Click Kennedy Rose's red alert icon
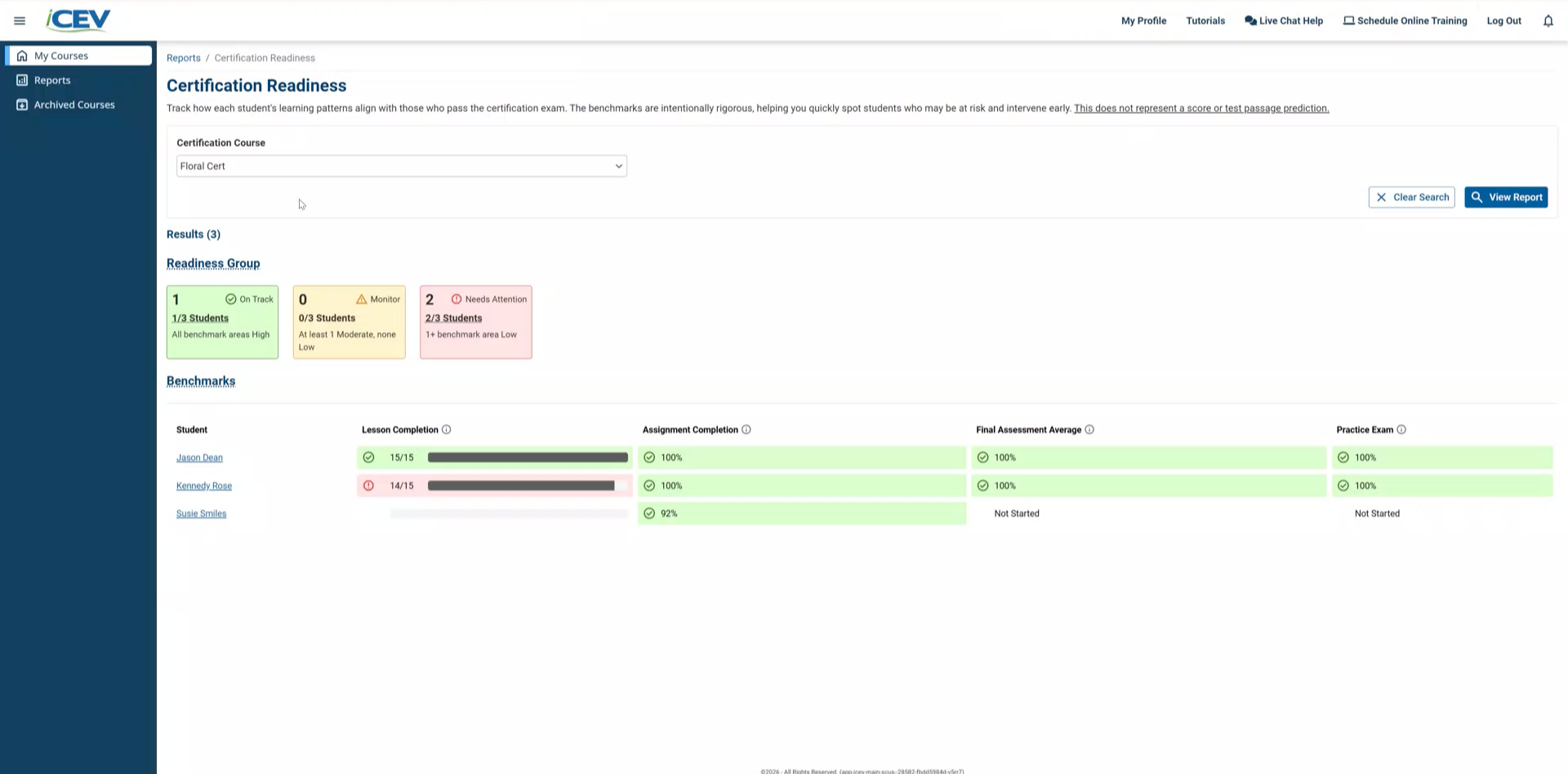 click(x=368, y=486)
